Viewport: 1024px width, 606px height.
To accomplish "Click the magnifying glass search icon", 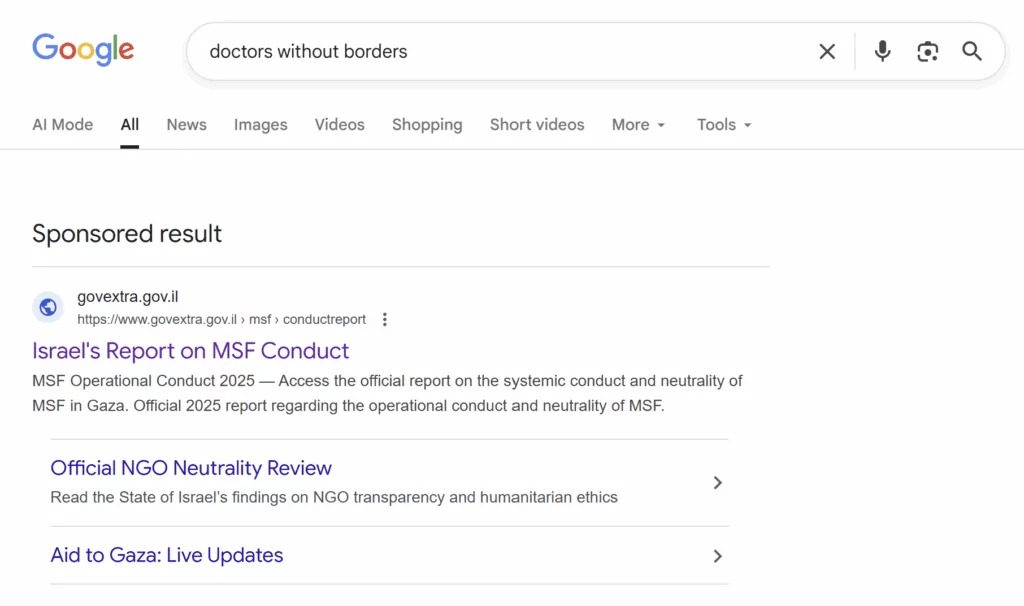I will tap(972, 51).
